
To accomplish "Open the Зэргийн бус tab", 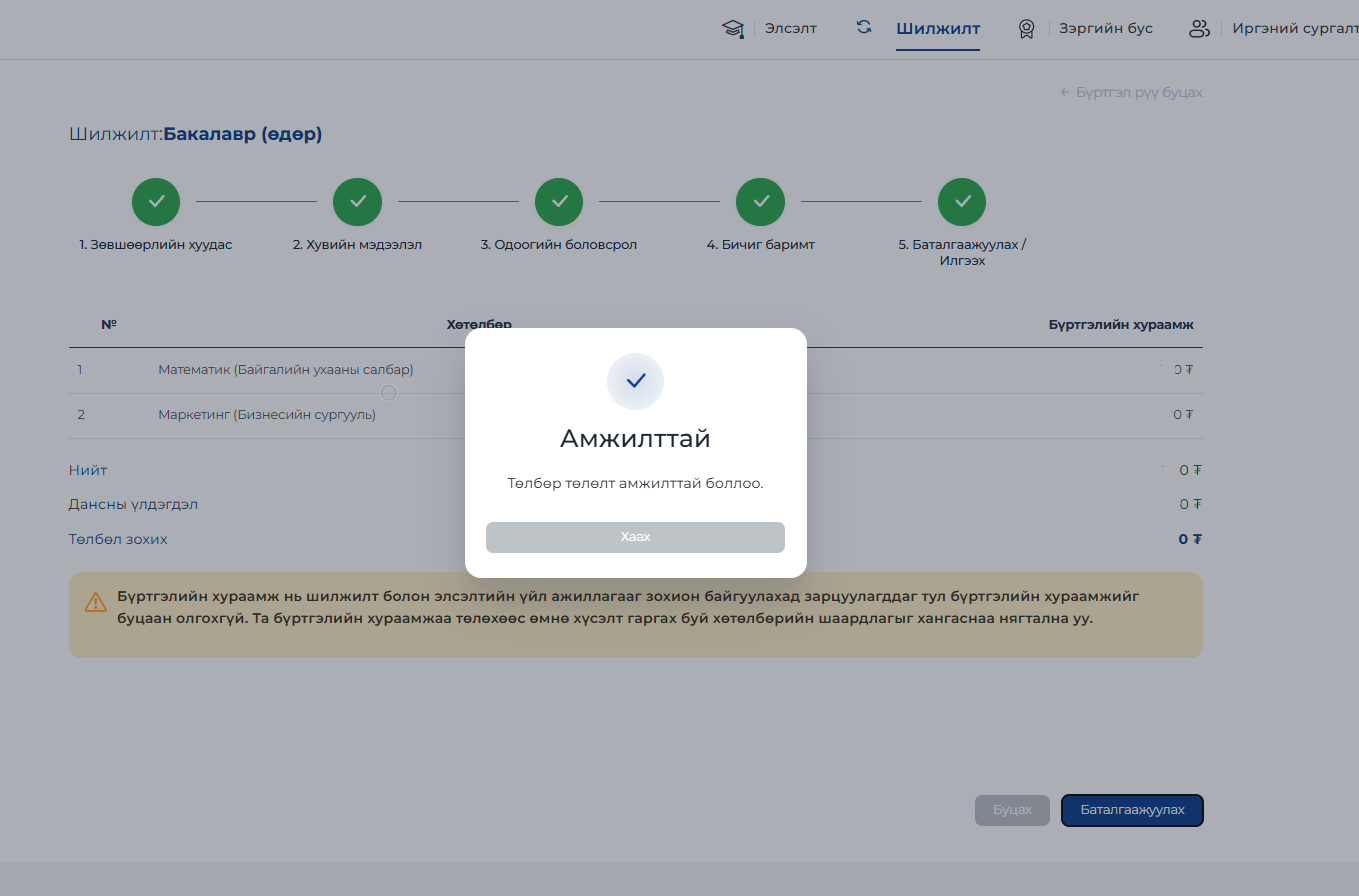I will [1106, 28].
